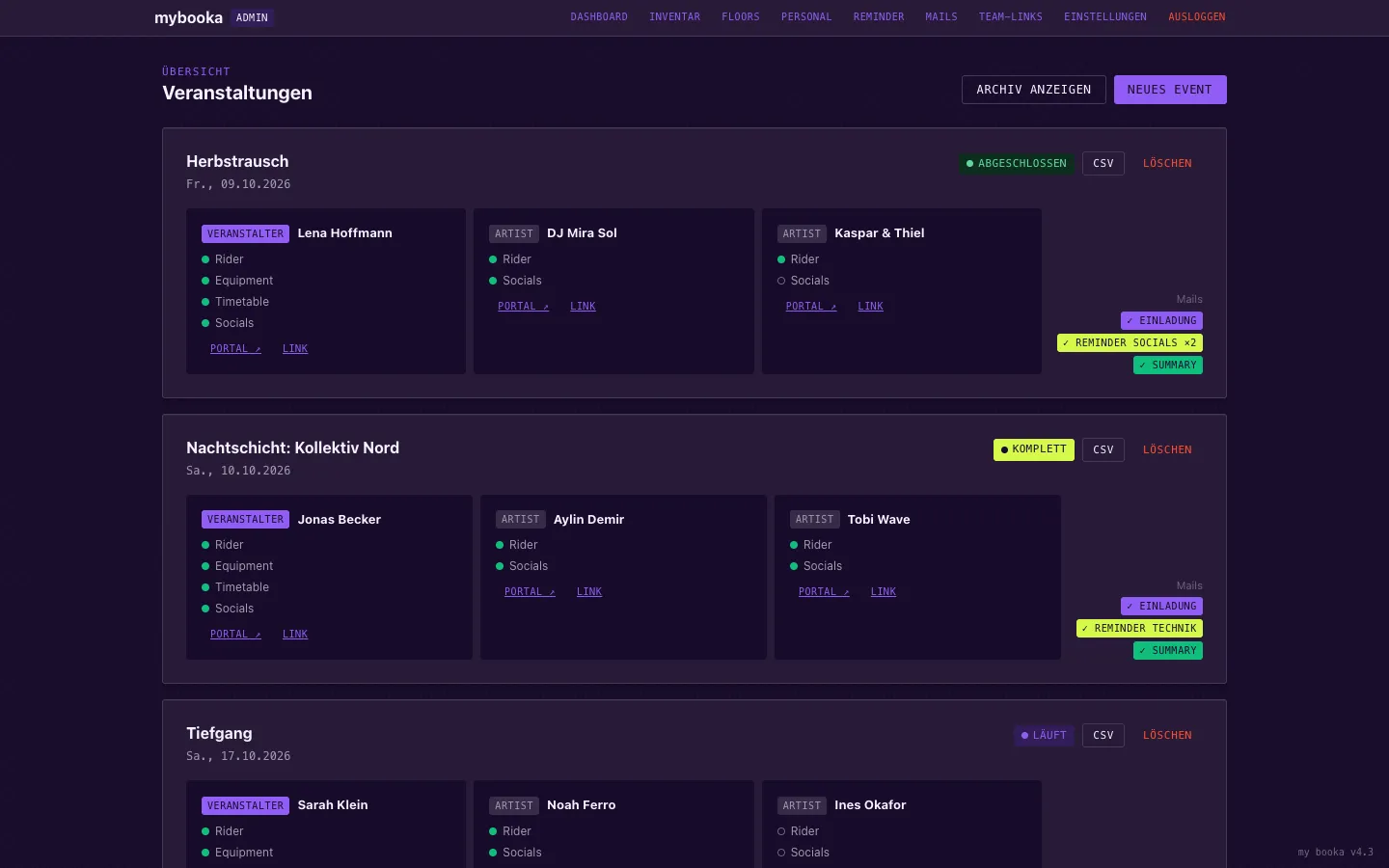Open the Inventar menu item
This screenshot has width=1389, height=868.
coord(674,17)
